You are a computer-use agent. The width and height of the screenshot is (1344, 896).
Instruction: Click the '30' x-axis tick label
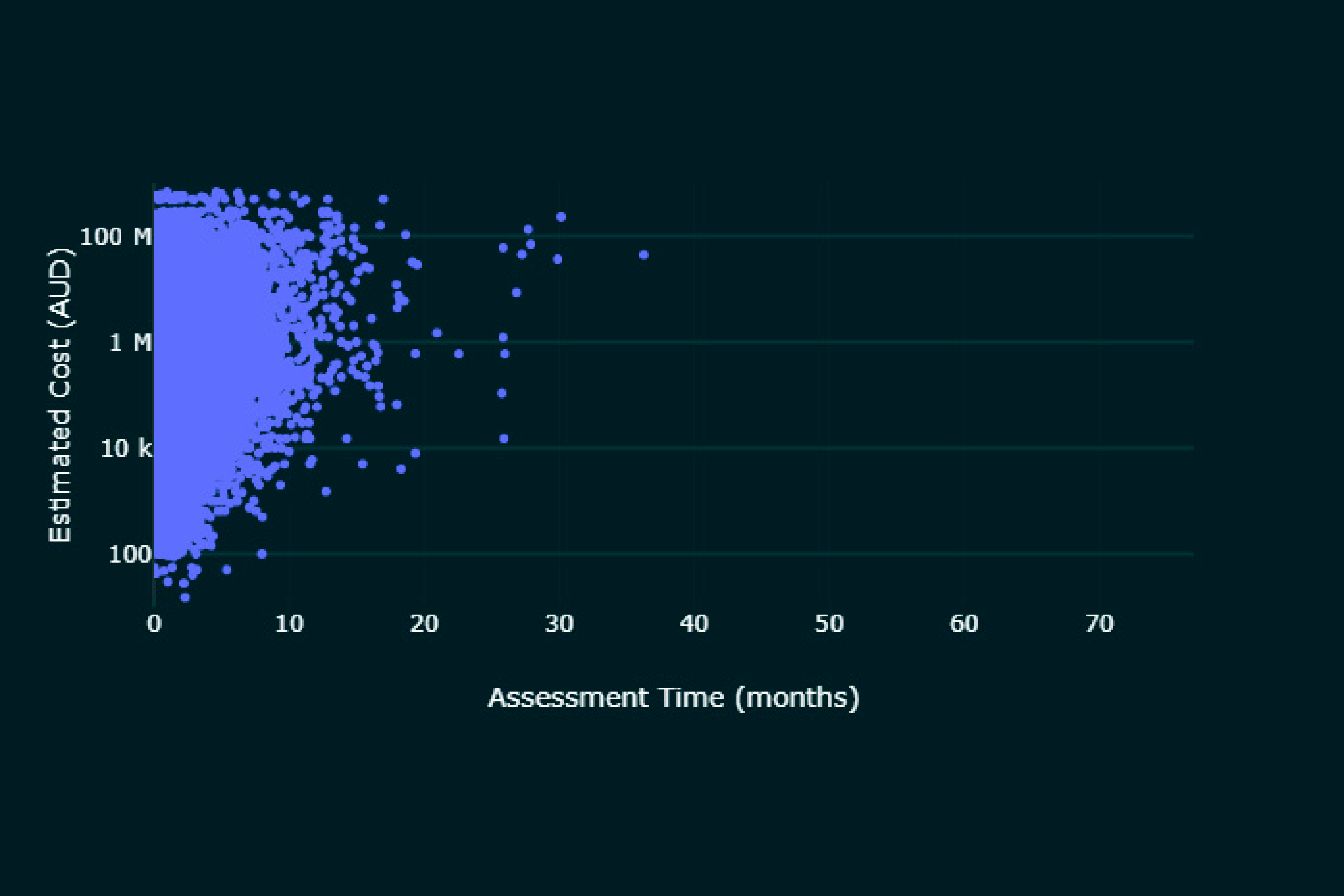559,624
